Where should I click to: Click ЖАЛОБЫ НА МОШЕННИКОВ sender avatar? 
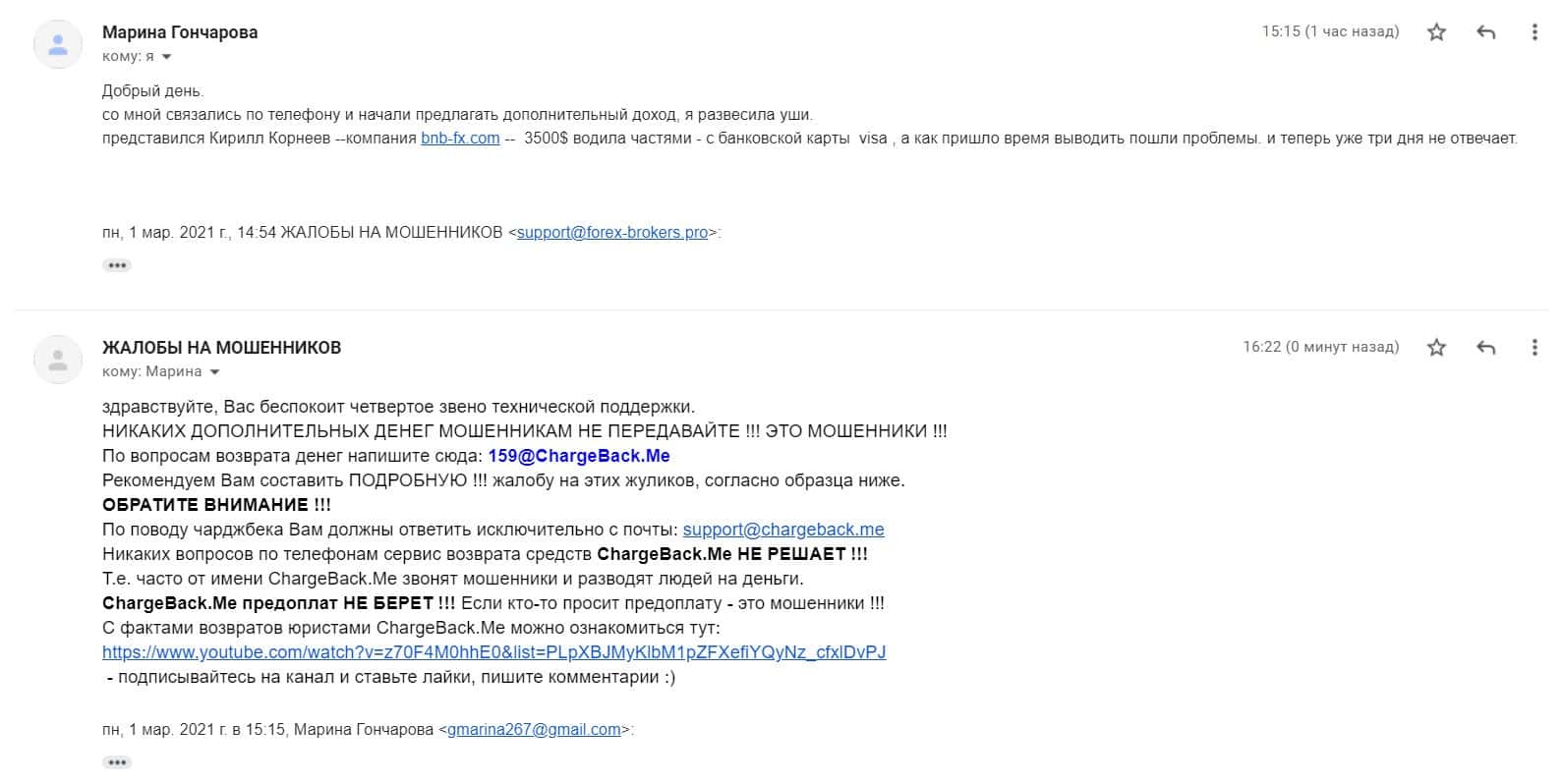coord(58,360)
